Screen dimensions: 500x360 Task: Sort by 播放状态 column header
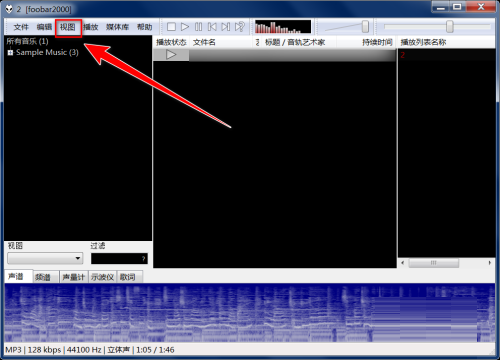click(171, 42)
